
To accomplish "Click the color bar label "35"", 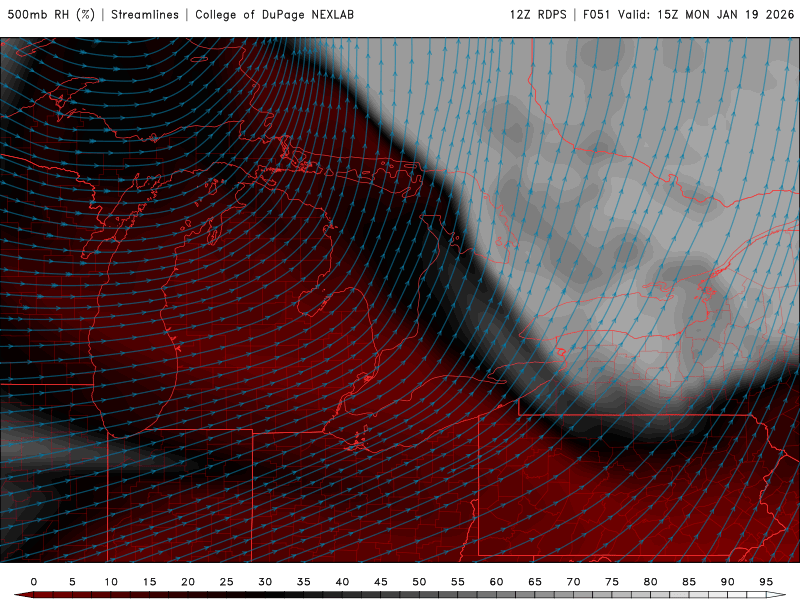I will click(304, 582).
